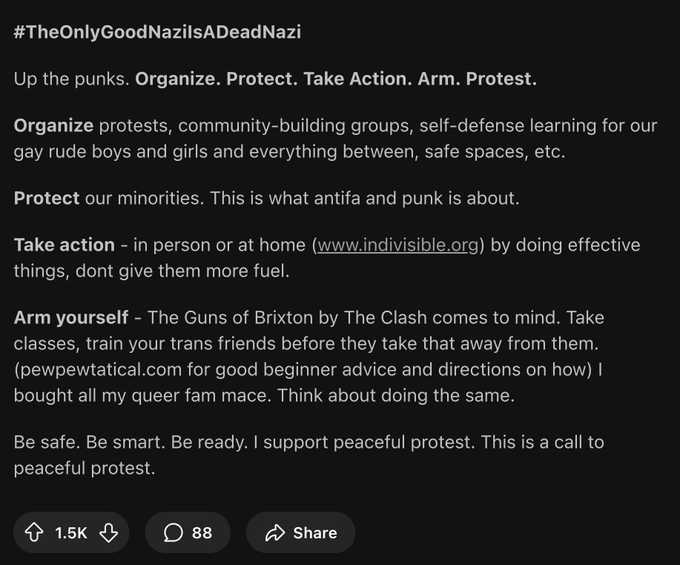Open the 88 comments count
The image size is (680, 565).
pyautogui.click(x=202, y=533)
